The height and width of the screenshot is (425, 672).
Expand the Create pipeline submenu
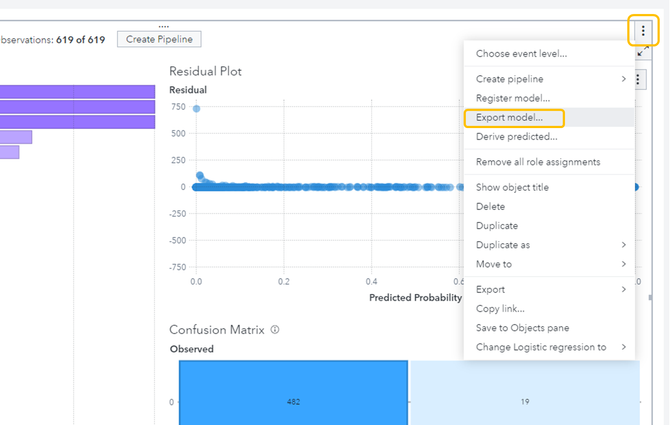tap(550, 79)
